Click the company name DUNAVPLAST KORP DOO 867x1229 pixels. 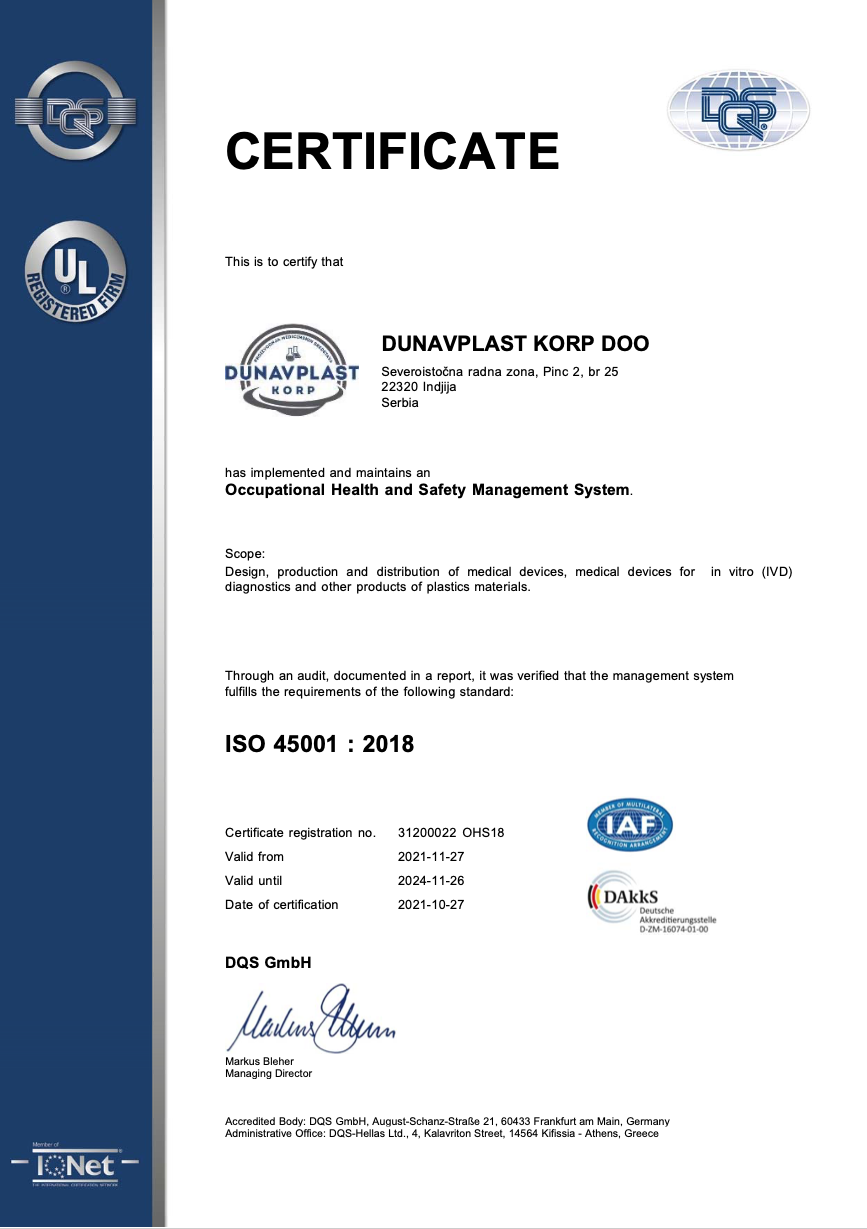[516, 344]
